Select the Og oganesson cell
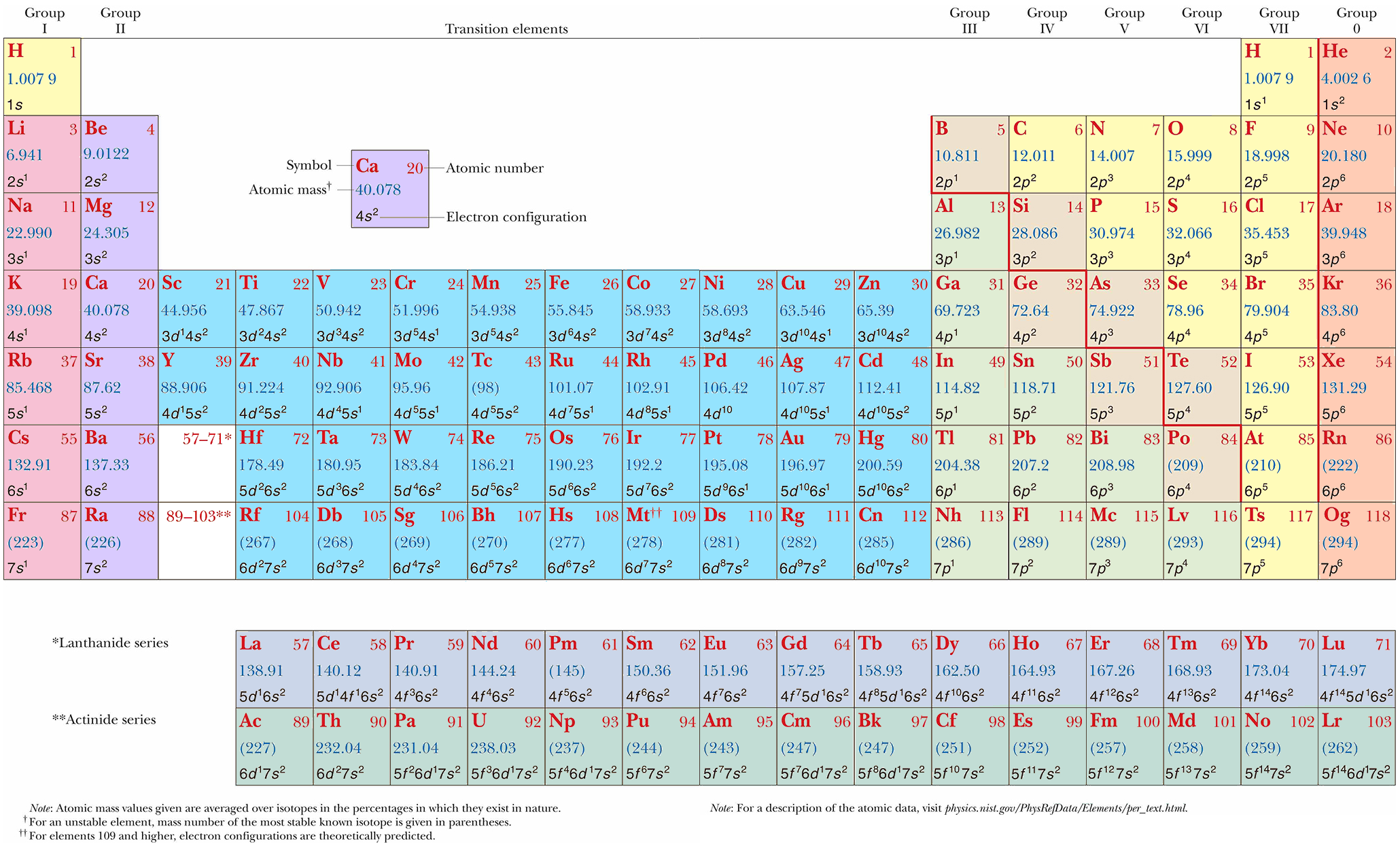The image size is (1400, 848). [x=1357, y=541]
